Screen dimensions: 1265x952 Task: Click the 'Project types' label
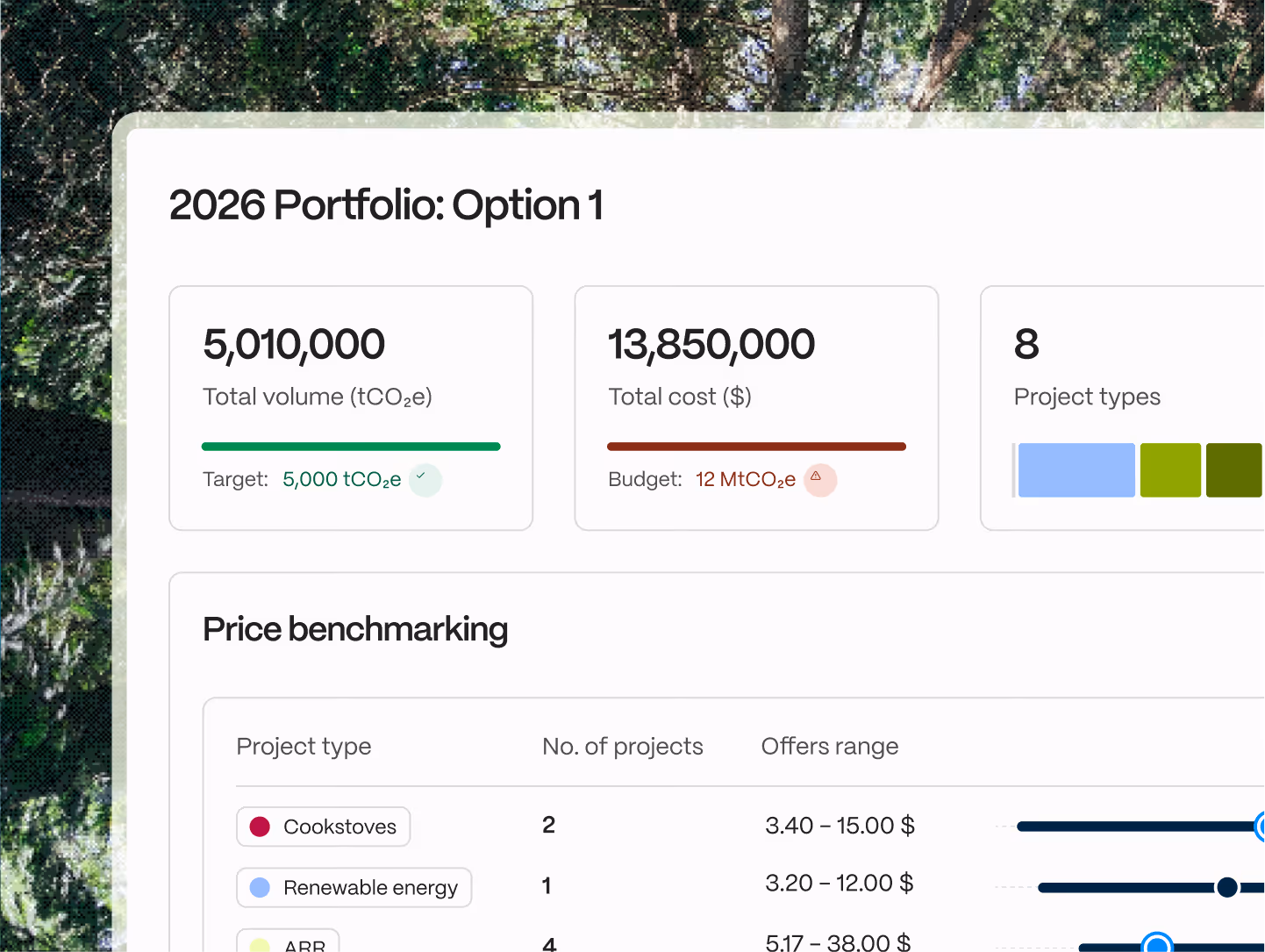click(1087, 397)
